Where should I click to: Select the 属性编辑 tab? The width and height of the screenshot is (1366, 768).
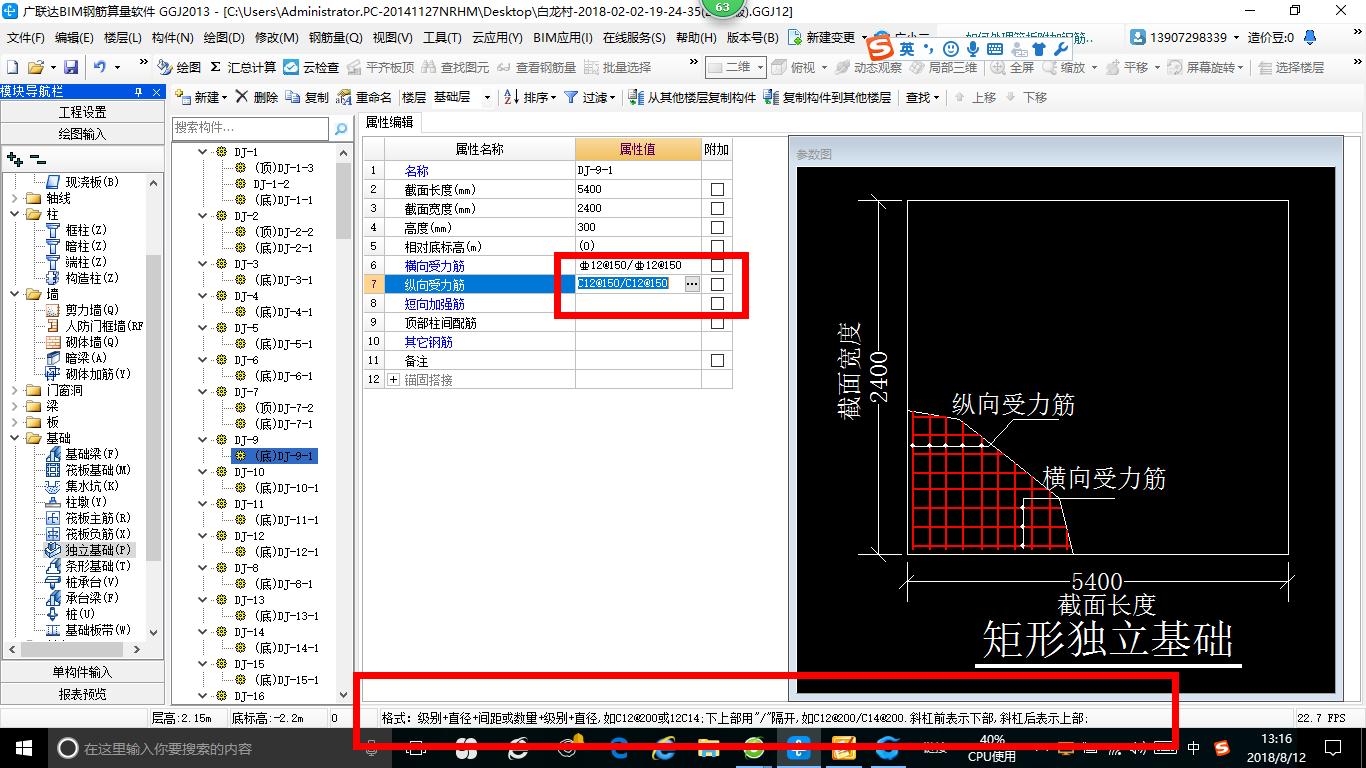(x=389, y=122)
